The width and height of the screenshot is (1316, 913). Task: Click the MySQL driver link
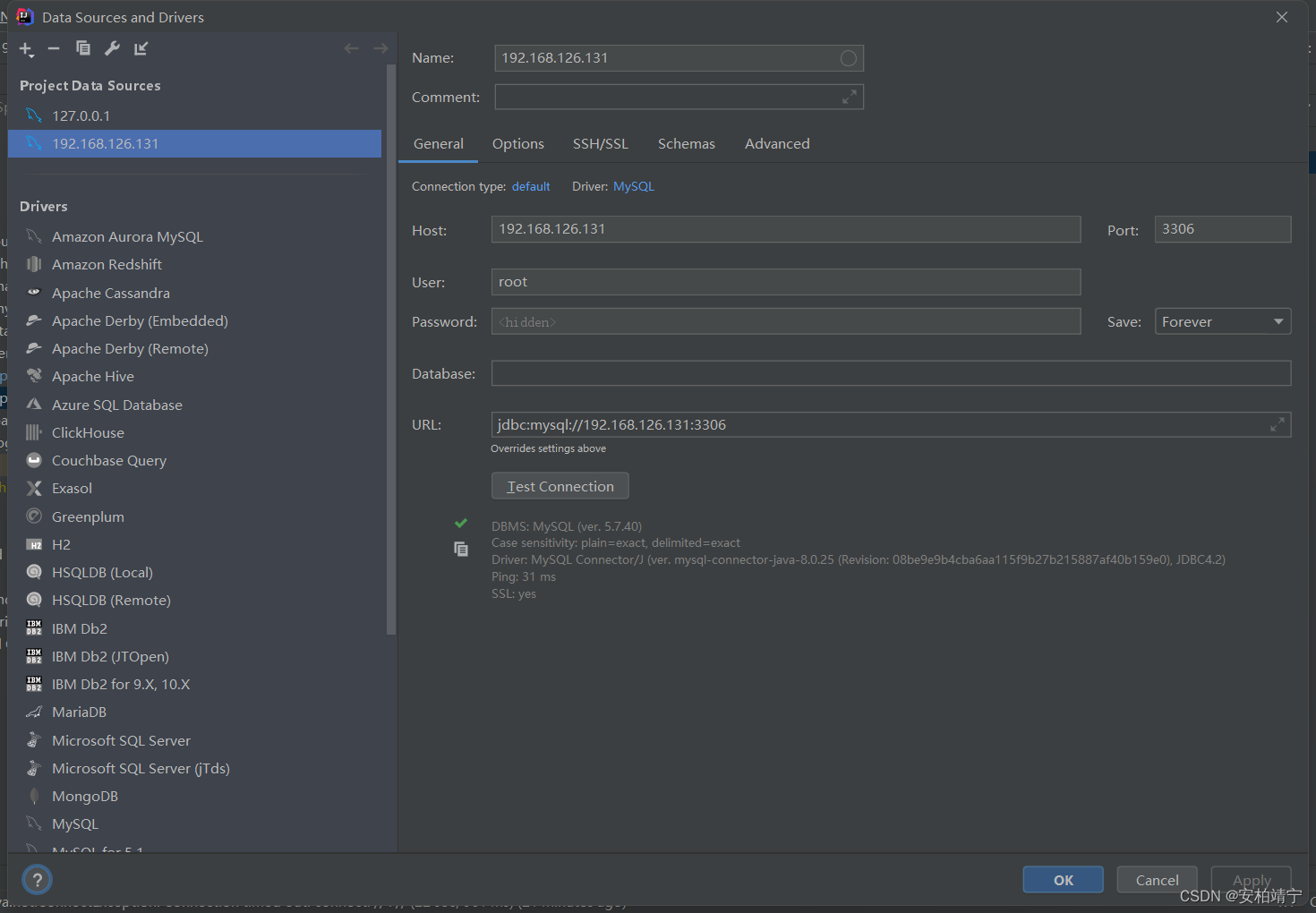pyautogui.click(x=634, y=186)
